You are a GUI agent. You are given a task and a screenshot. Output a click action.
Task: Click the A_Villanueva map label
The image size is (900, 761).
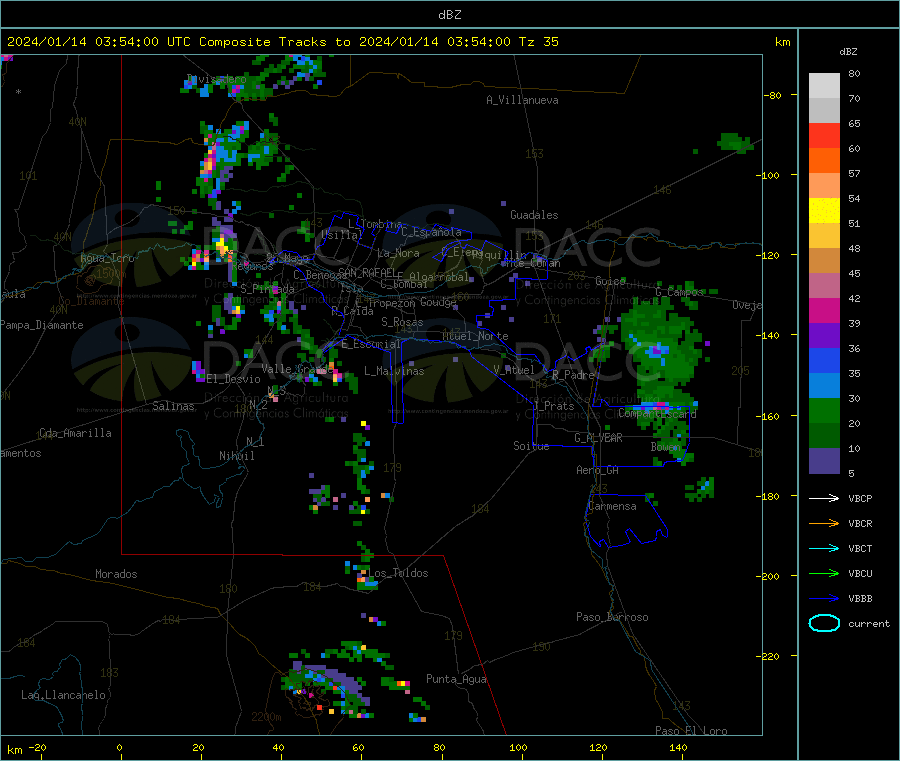(x=522, y=100)
